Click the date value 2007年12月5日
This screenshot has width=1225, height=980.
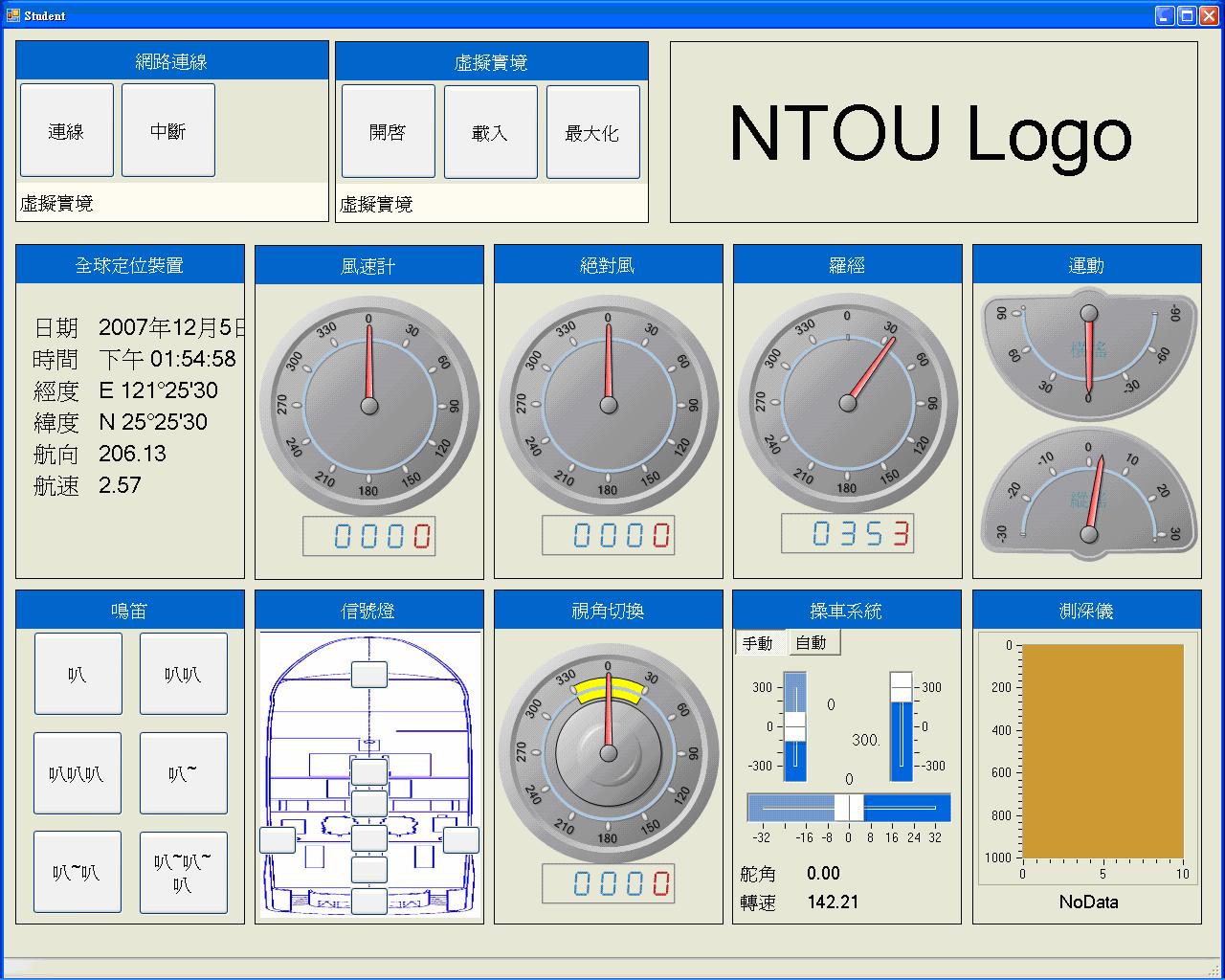point(171,327)
